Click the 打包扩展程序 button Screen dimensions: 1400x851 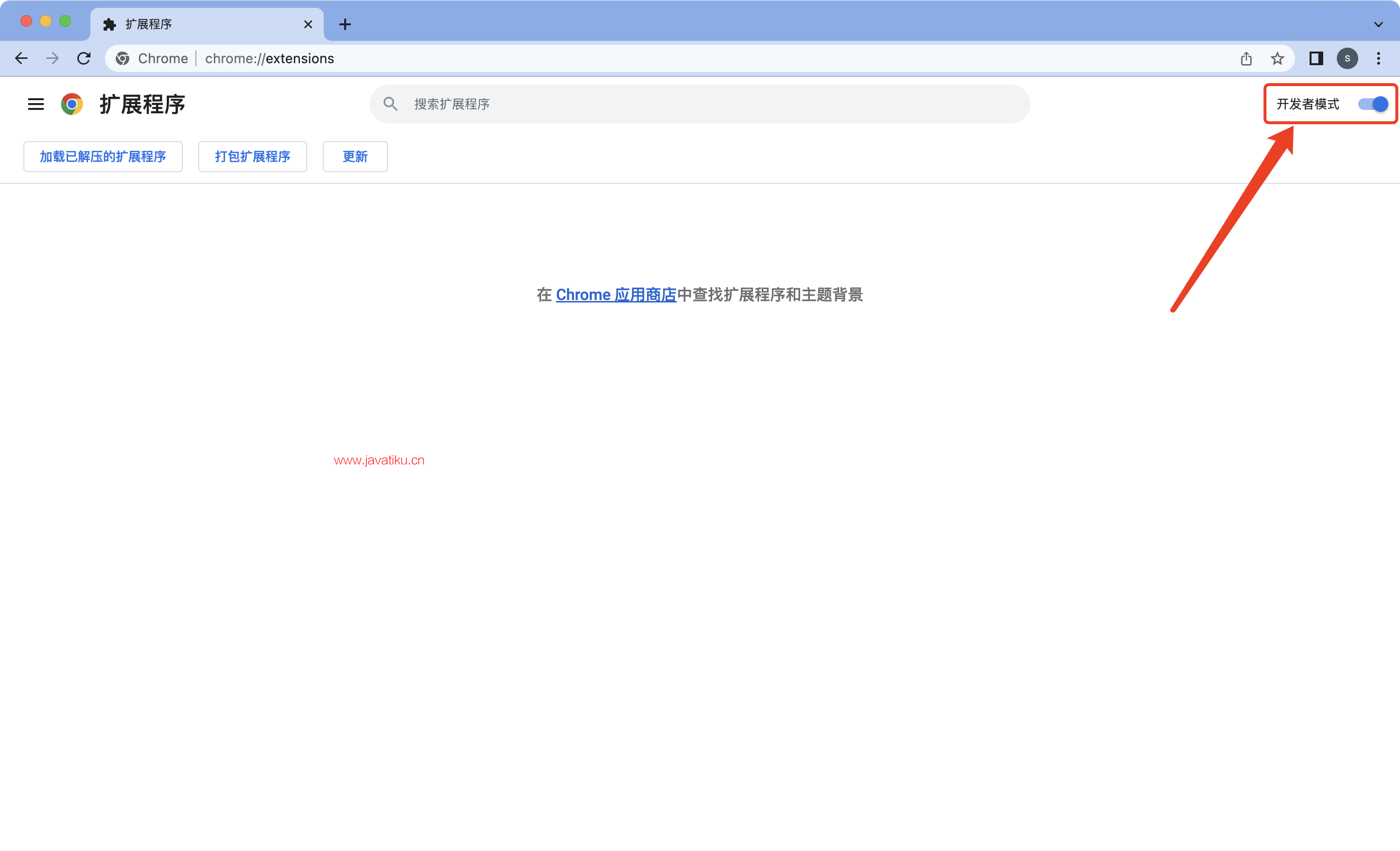(253, 156)
